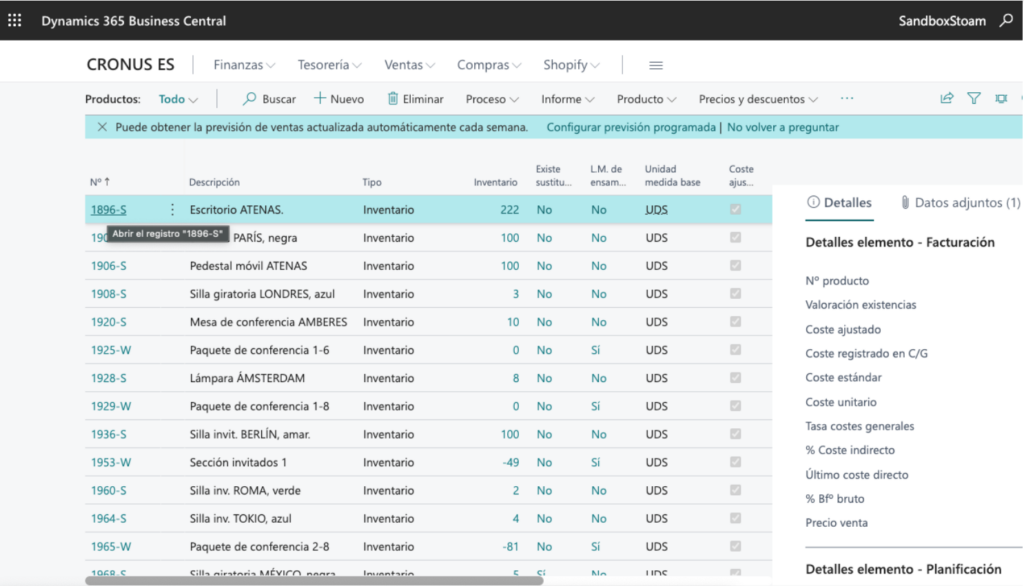Click the horizontal scrollbar below the list

(x=314, y=580)
